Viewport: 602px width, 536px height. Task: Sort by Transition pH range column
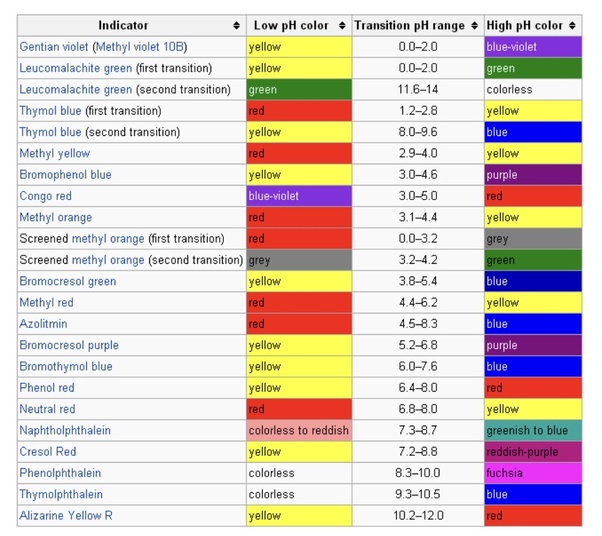click(x=473, y=24)
